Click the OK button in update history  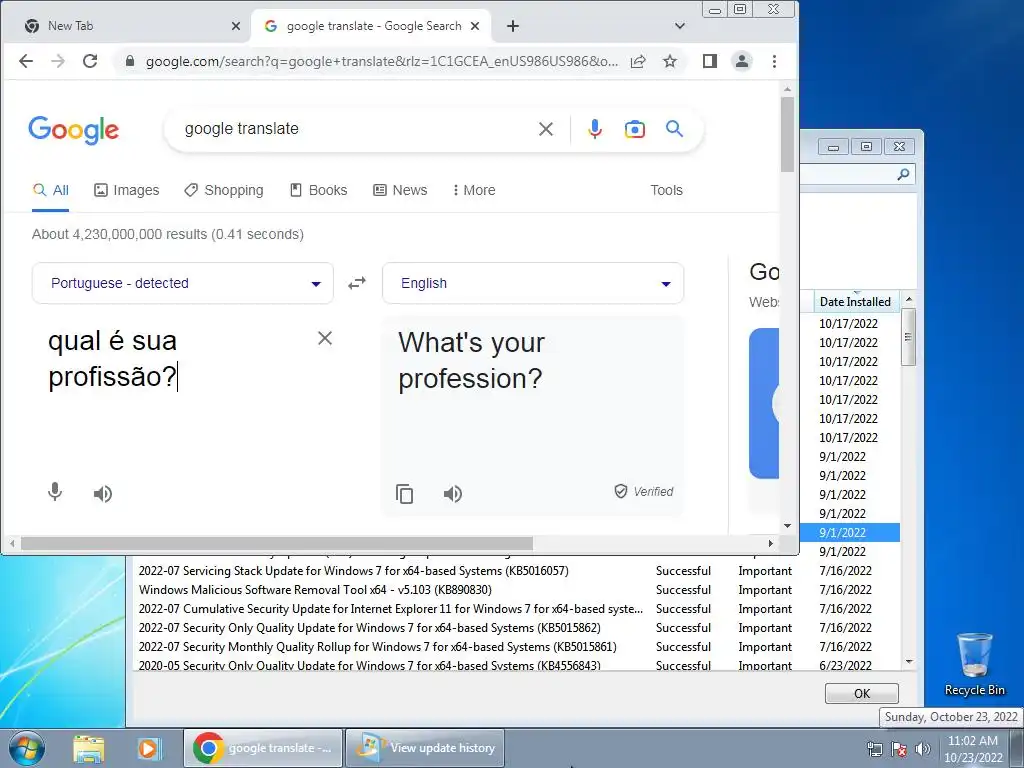point(861,693)
